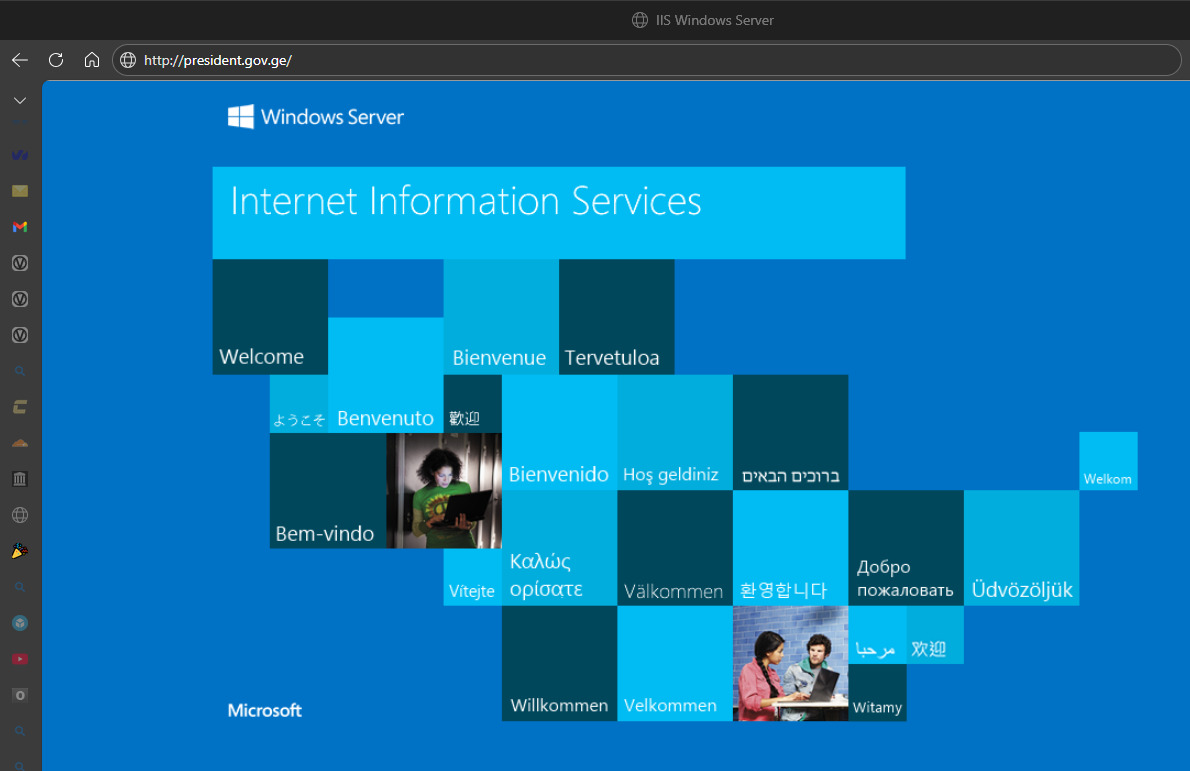Click the traditional Chinese 歡迎 tile

pyautogui.click(x=472, y=404)
